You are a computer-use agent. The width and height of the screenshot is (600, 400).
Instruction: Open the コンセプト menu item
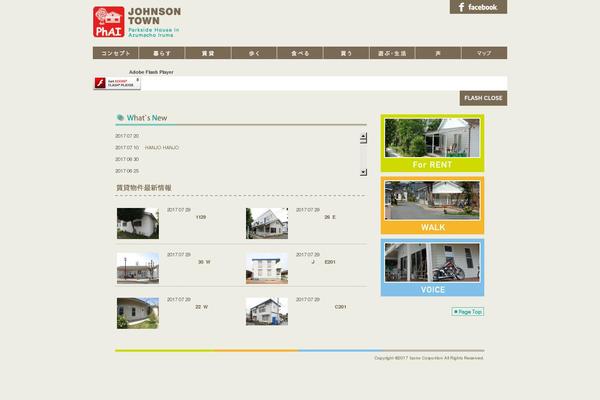tap(116, 53)
